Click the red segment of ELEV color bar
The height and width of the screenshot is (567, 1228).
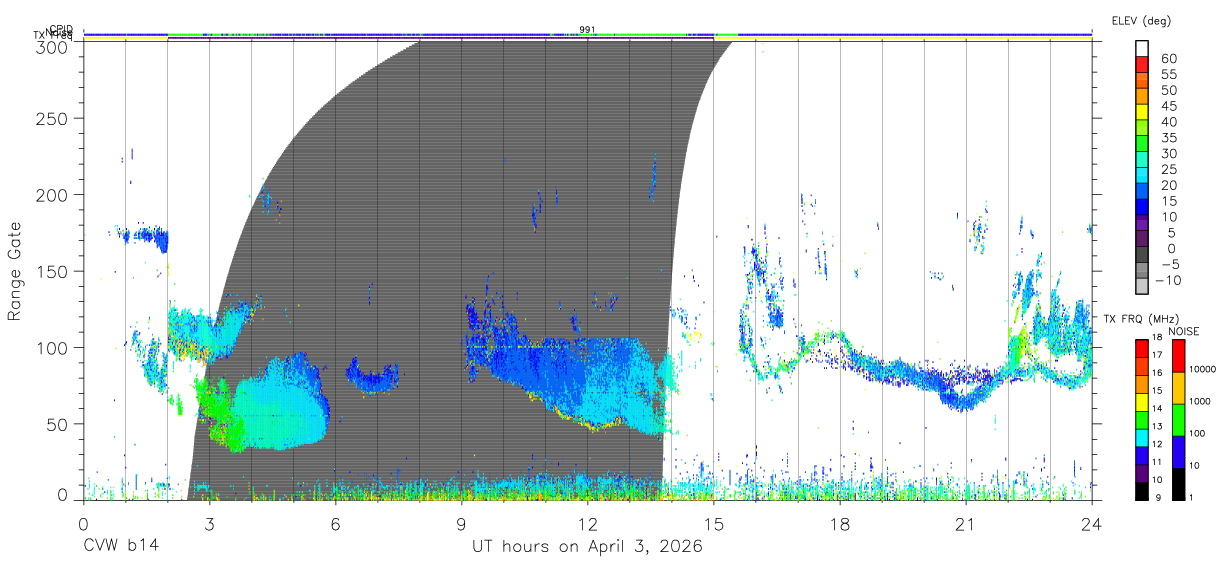[x=1142, y=65]
